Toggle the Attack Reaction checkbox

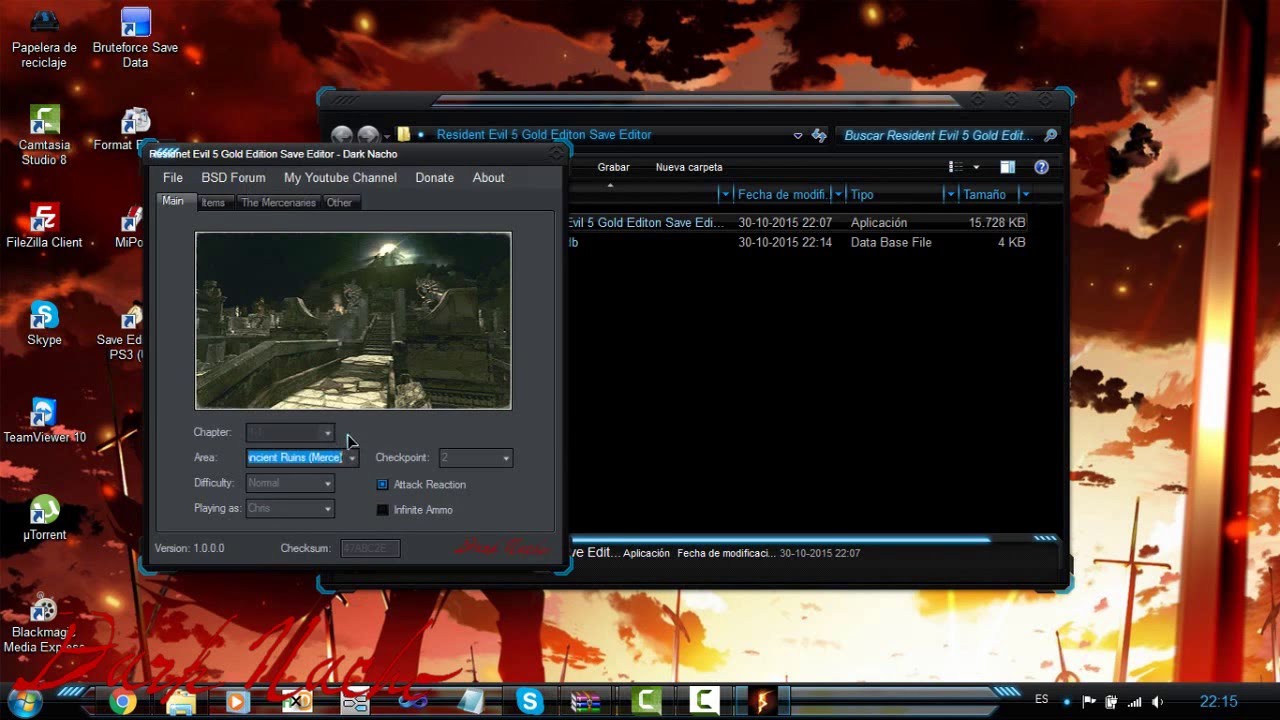tap(382, 484)
